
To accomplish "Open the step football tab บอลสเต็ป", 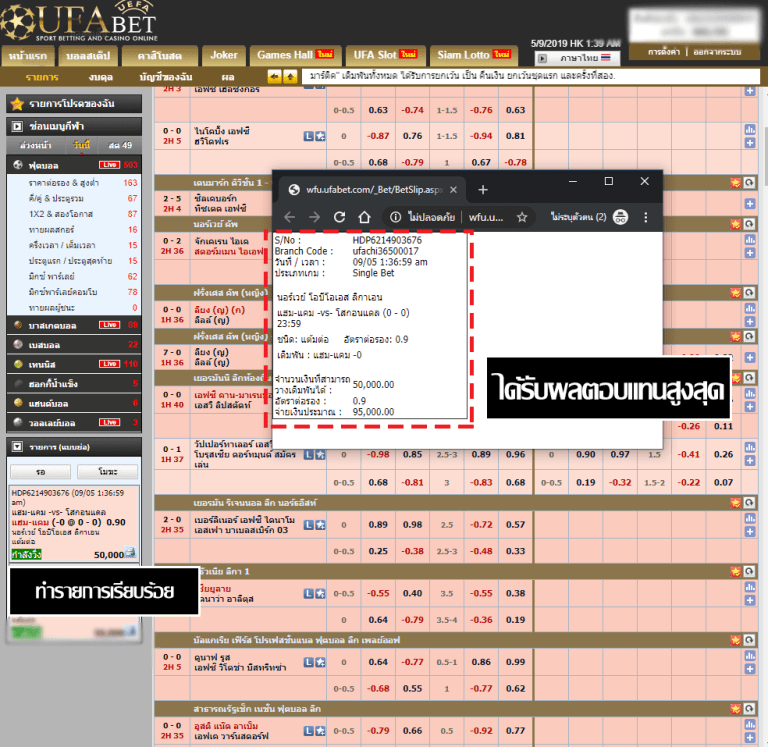I will click(x=88, y=56).
